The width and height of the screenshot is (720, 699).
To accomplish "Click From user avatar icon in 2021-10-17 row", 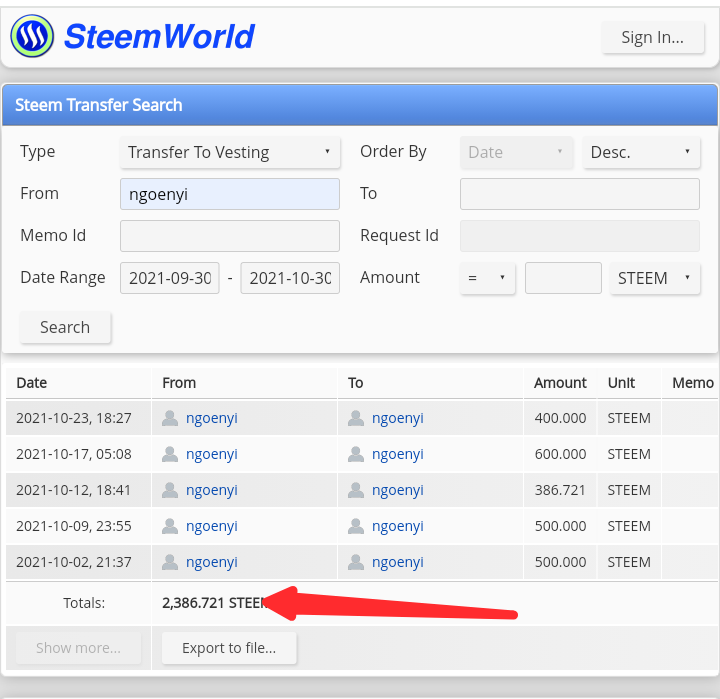I will [x=170, y=454].
